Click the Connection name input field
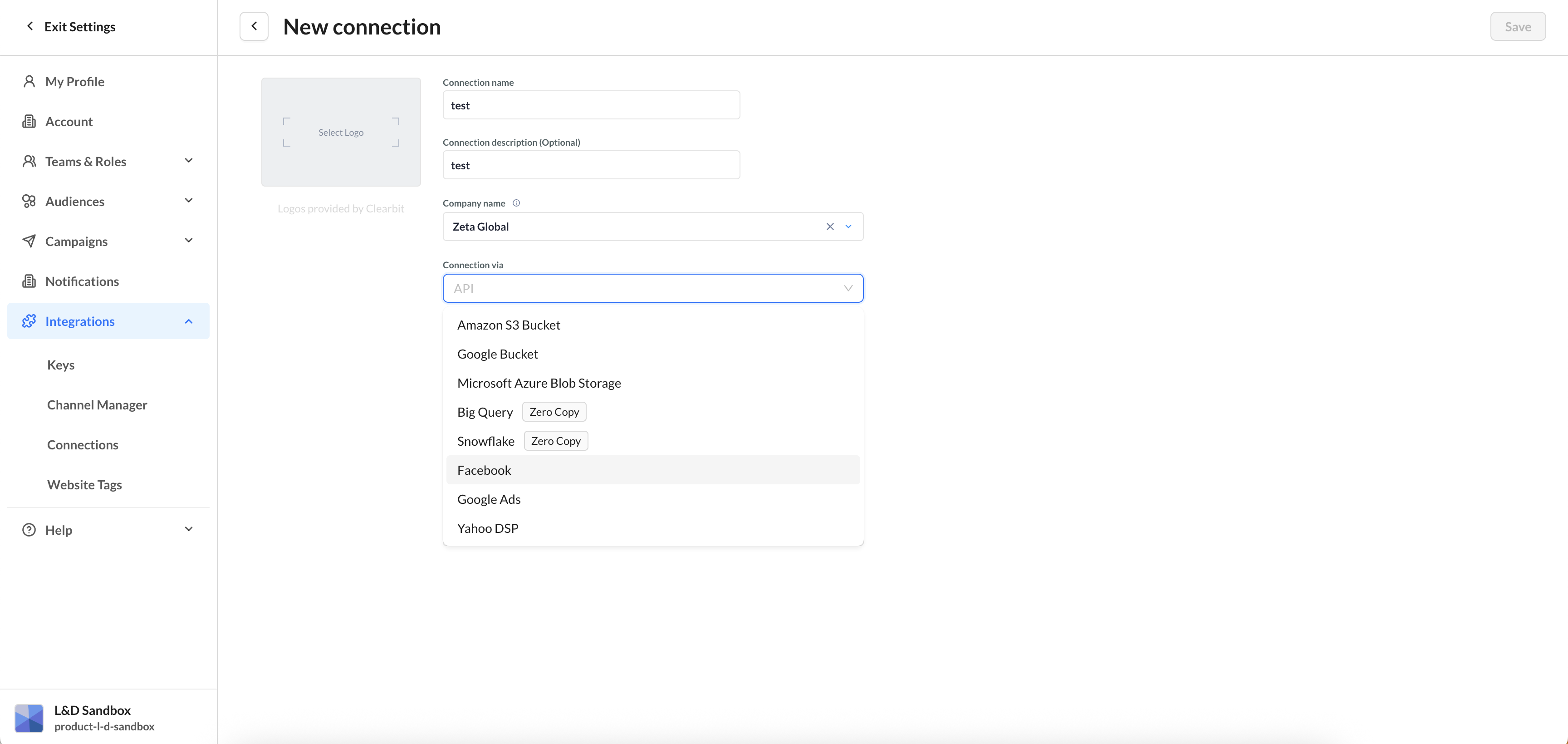Viewport: 1568px width, 744px height. [591, 105]
